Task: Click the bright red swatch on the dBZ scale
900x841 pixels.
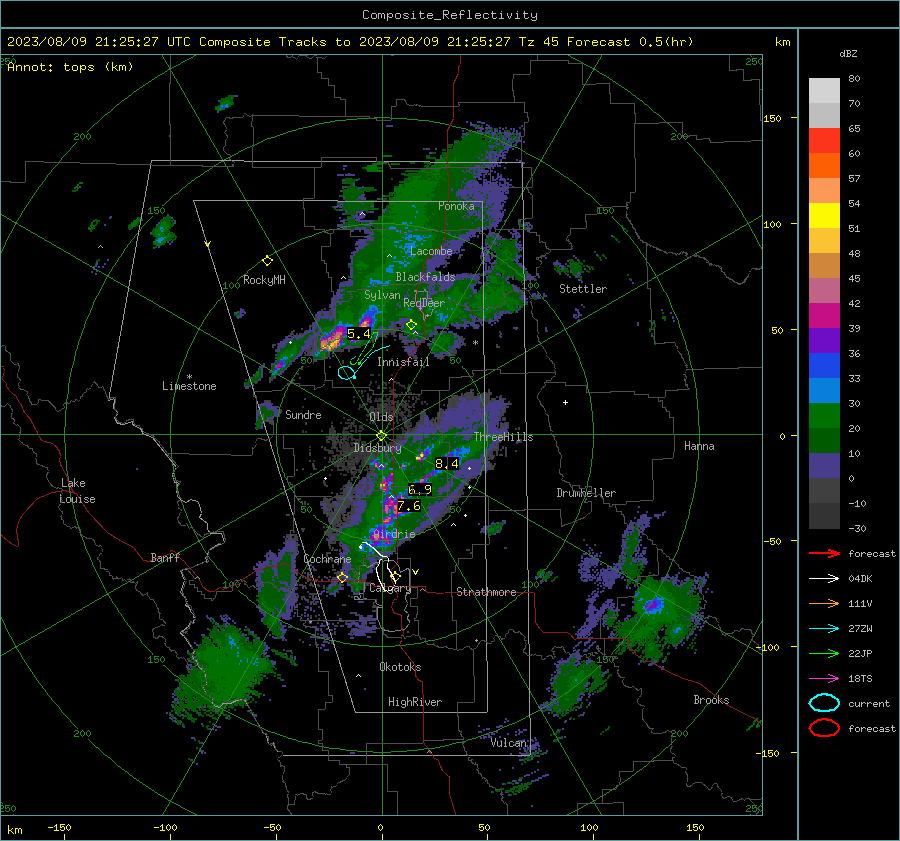Action: point(824,140)
